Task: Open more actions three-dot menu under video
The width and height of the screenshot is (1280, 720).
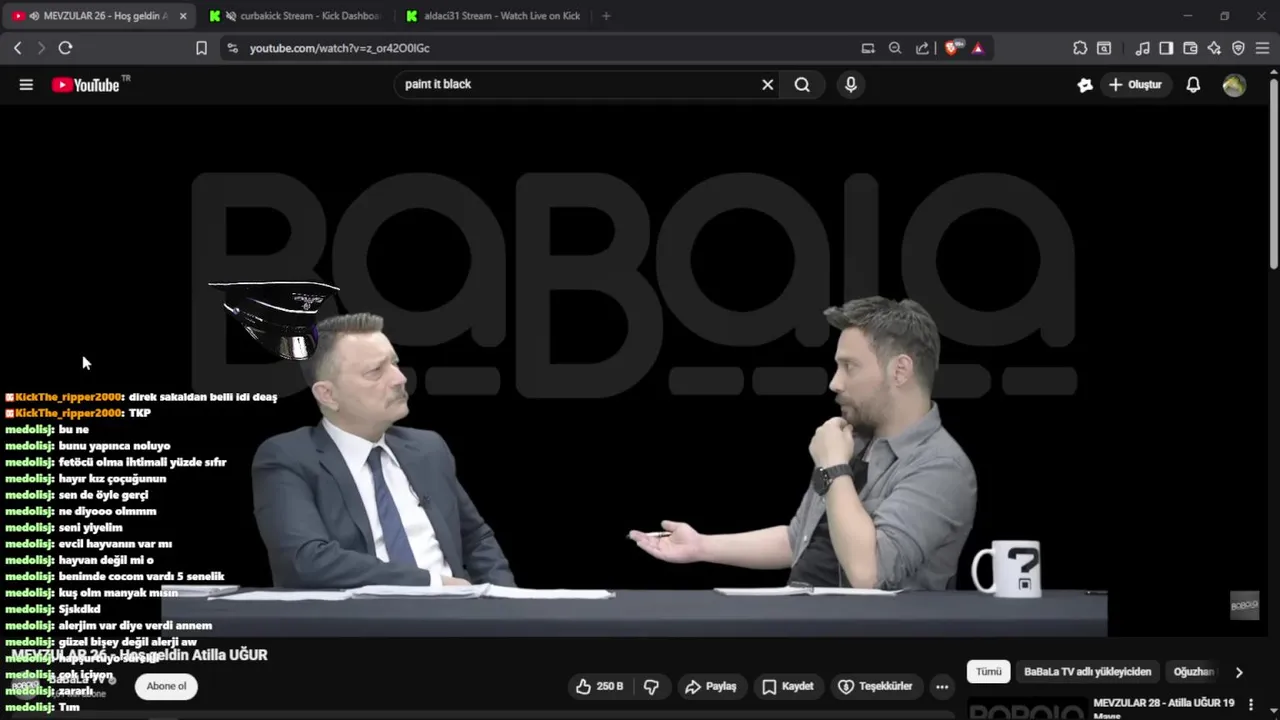Action: (x=942, y=686)
